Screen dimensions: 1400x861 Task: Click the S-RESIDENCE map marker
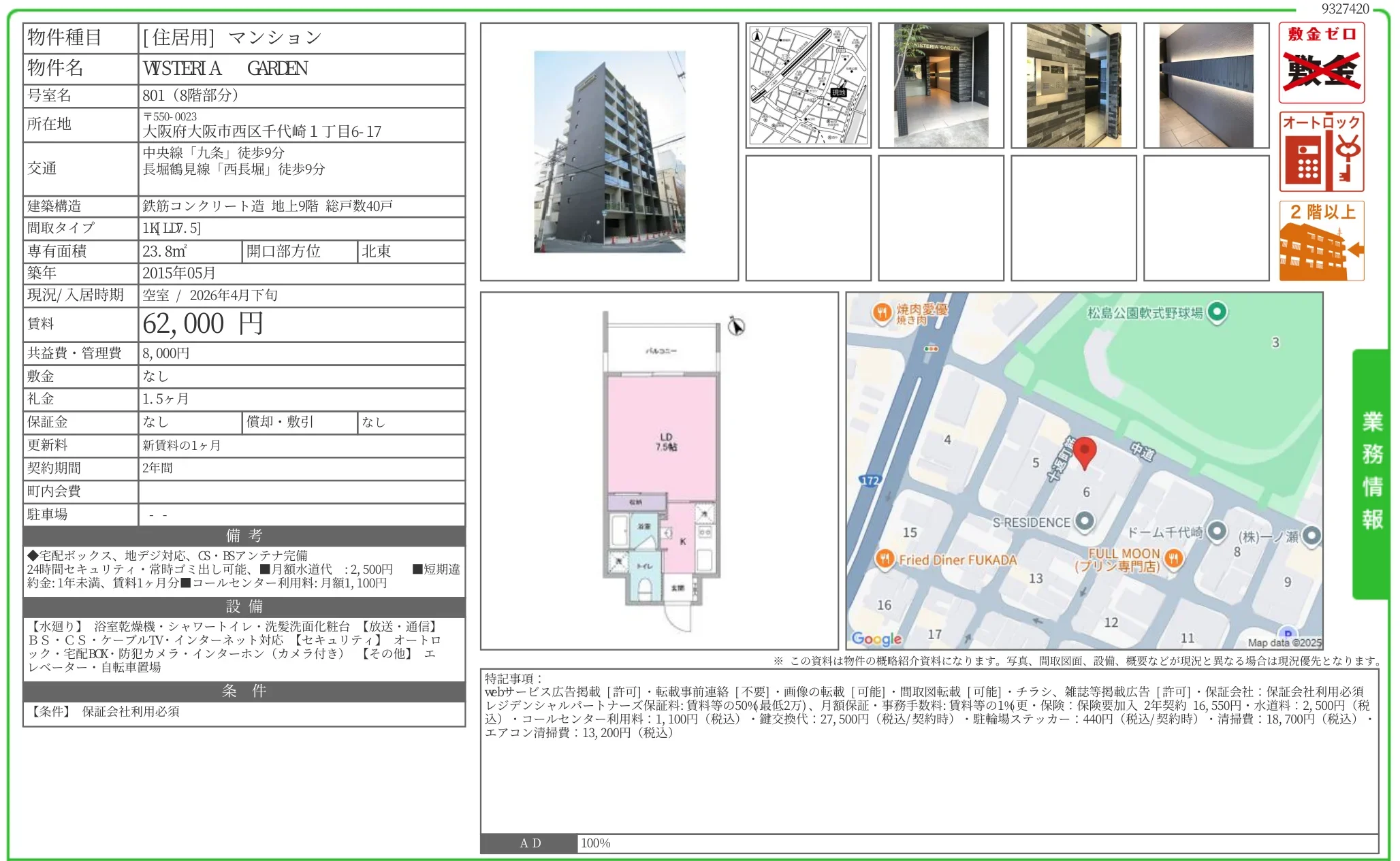[1084, 521]
